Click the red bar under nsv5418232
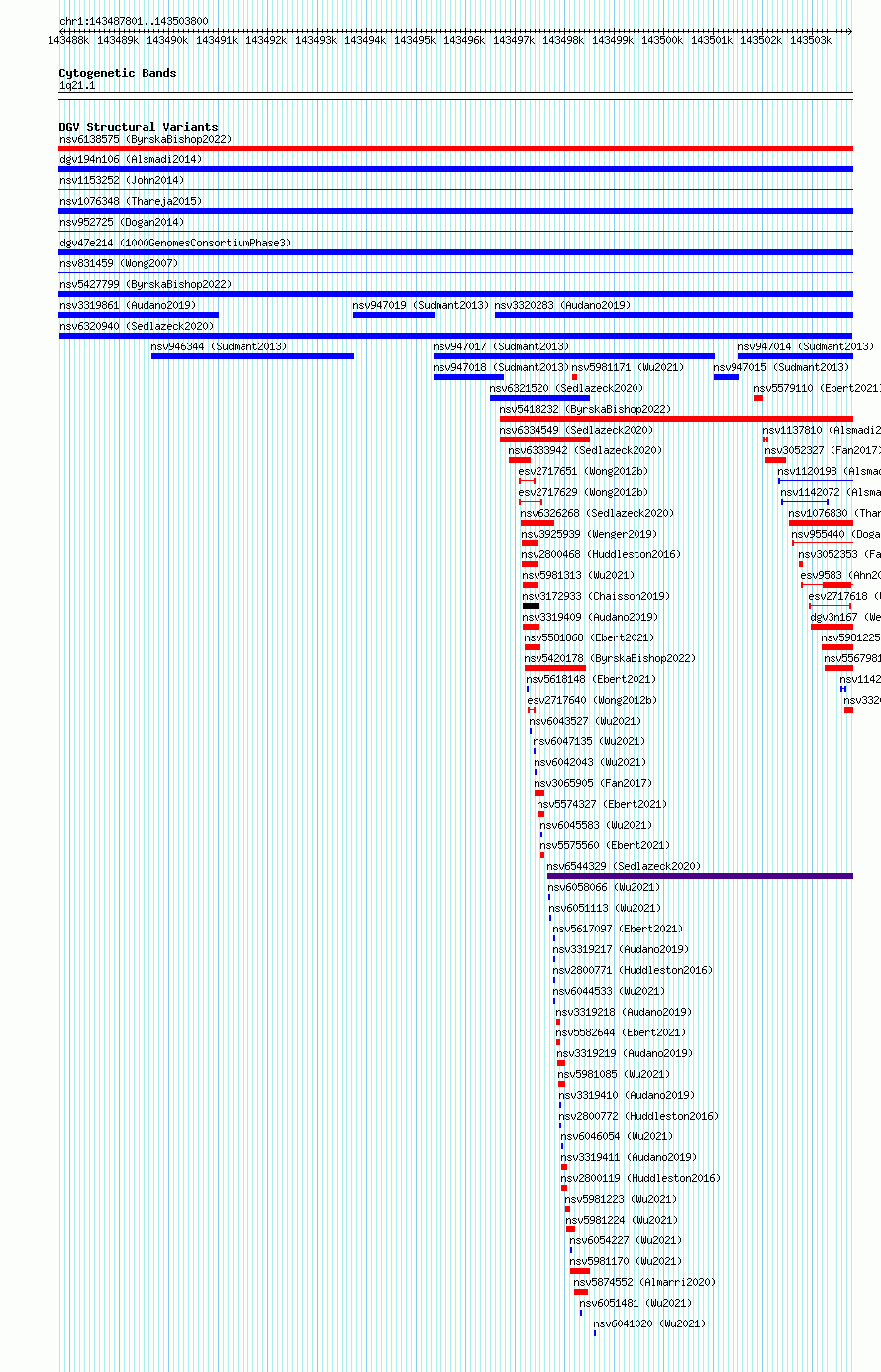The width and height of the screenshot is (881, 1372). point(676,419)
